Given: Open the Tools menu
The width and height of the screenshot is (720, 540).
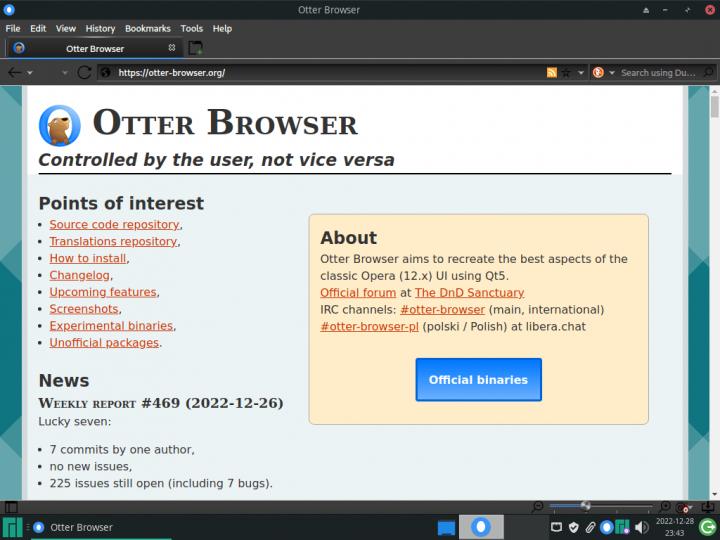Looking at the screenshot, I should click(x=191, y=29).
